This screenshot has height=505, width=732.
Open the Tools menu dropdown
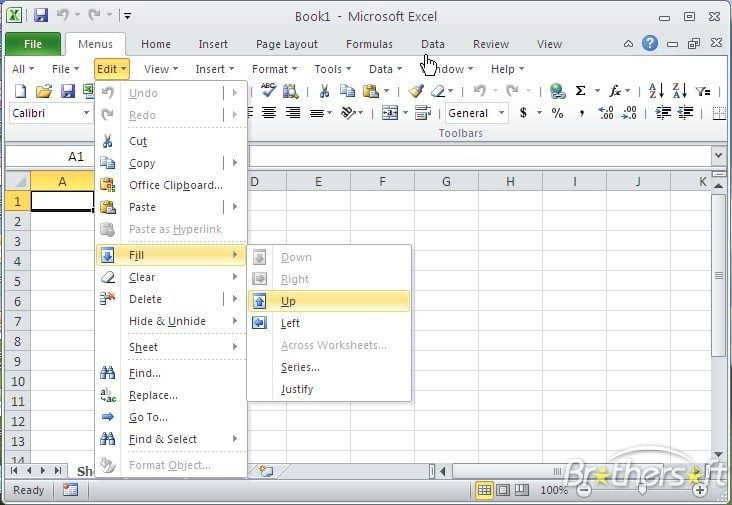333,69
